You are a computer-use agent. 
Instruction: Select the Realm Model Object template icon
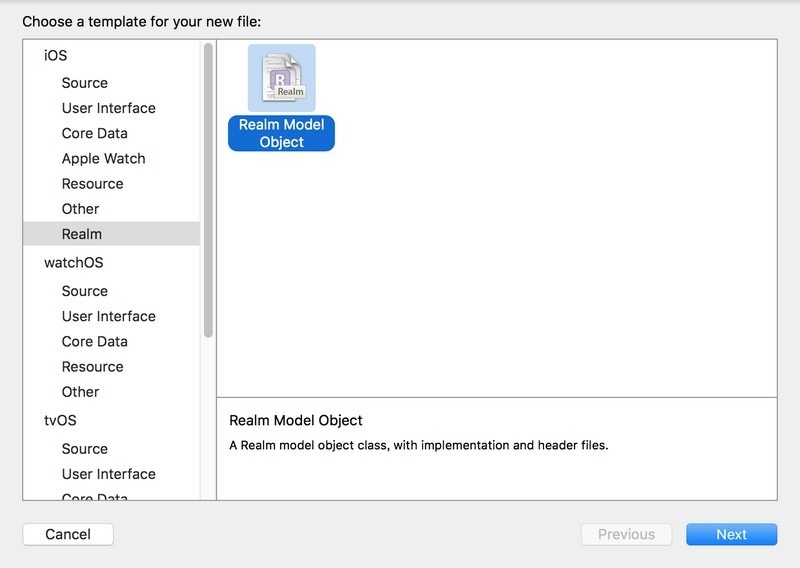tap(282, 78)
